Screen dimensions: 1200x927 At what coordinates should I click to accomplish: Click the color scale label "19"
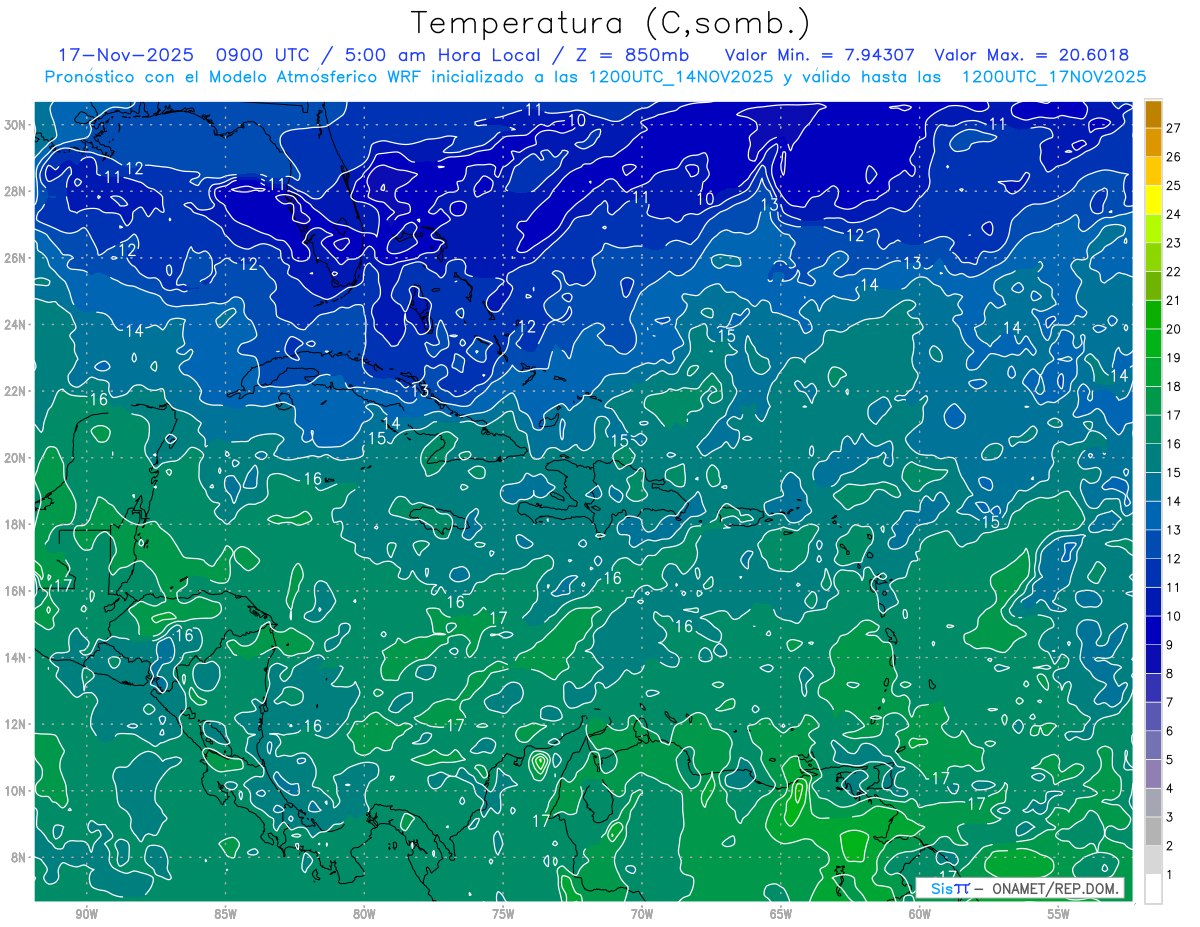pos(1174,357)
